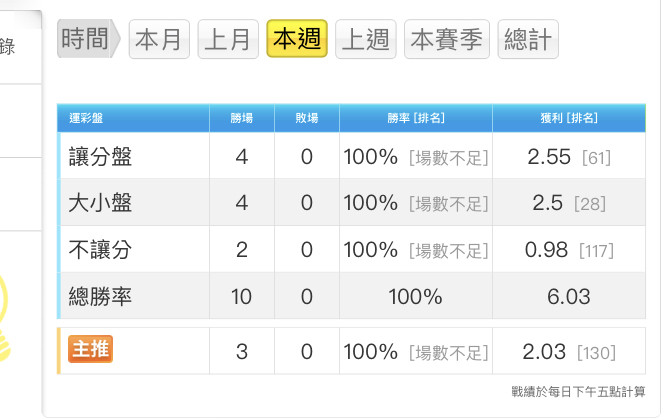
Task: Select the 不讓分 row label
Action: coord(100,250)
